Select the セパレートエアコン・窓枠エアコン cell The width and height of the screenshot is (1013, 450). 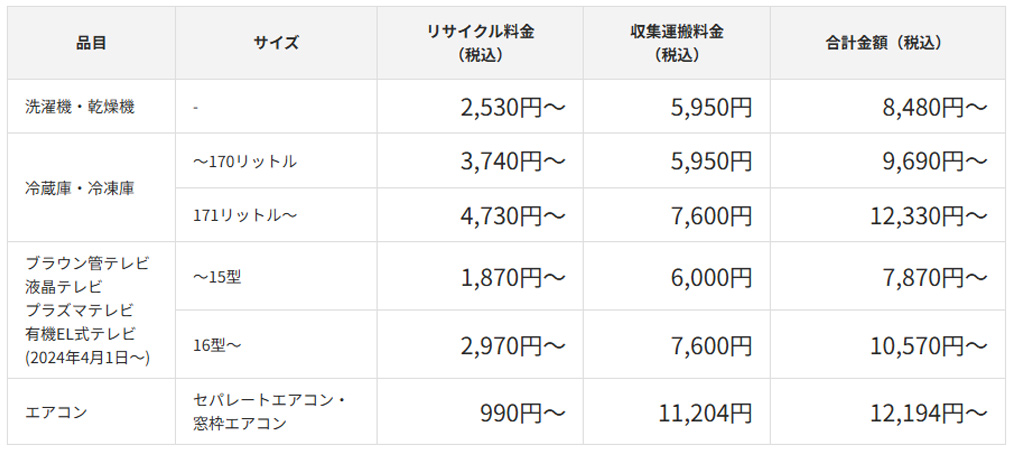(269, 412)
